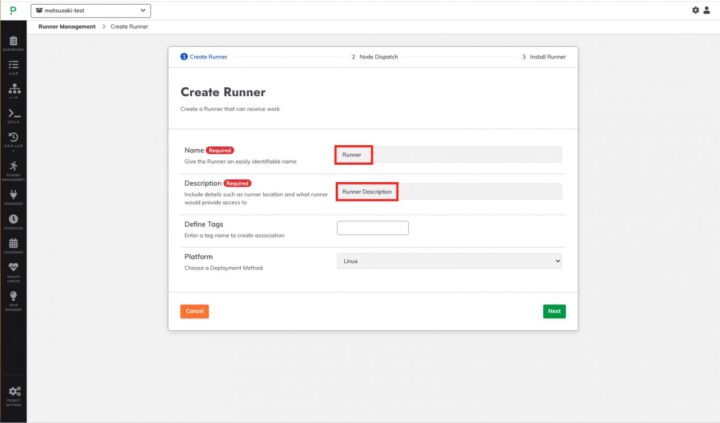This screenshot has height=423, width=720.
Task: Open the Platform dropdown showing Linux
Action: click(449, 260)
